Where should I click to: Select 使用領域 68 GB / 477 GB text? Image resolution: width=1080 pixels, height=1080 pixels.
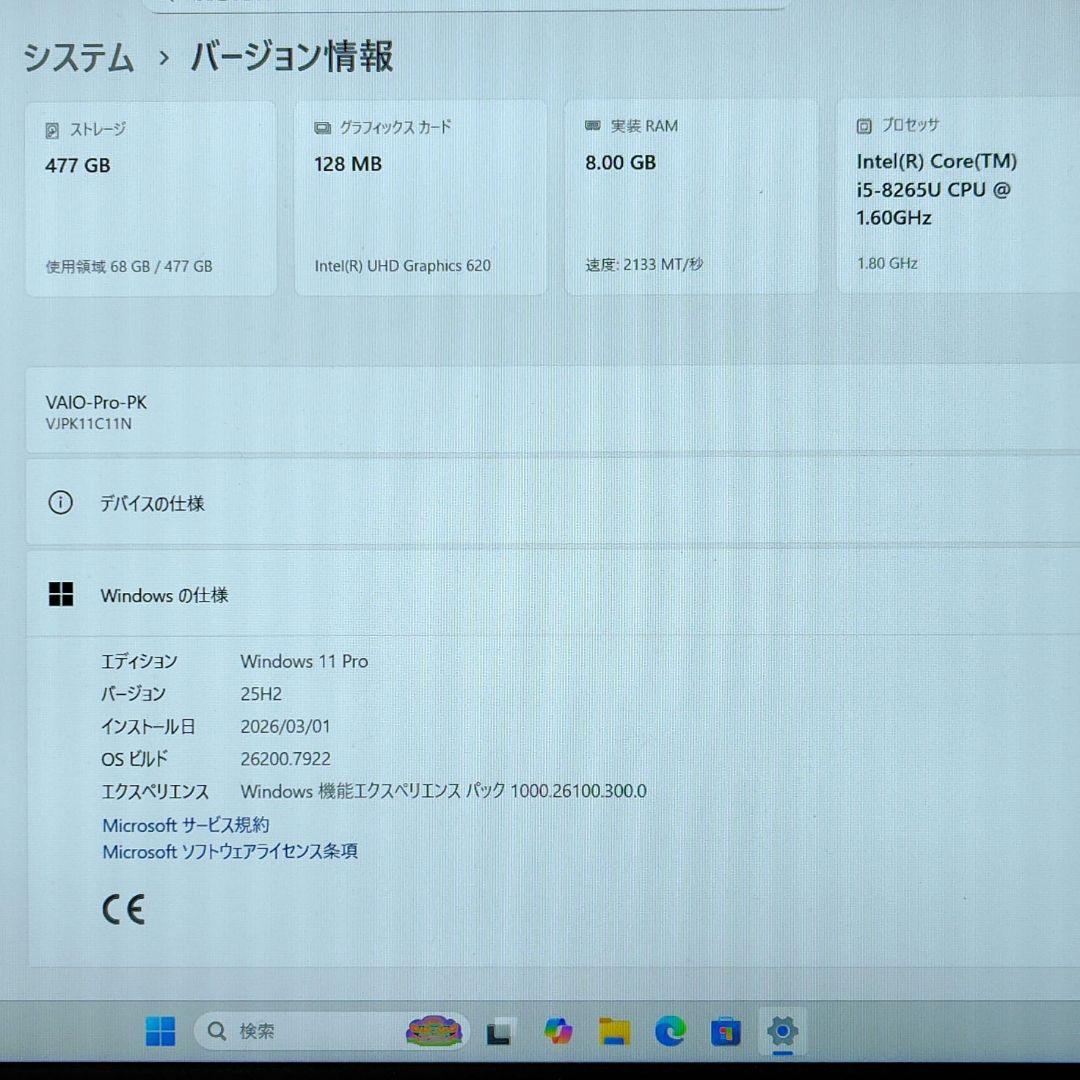129,267
